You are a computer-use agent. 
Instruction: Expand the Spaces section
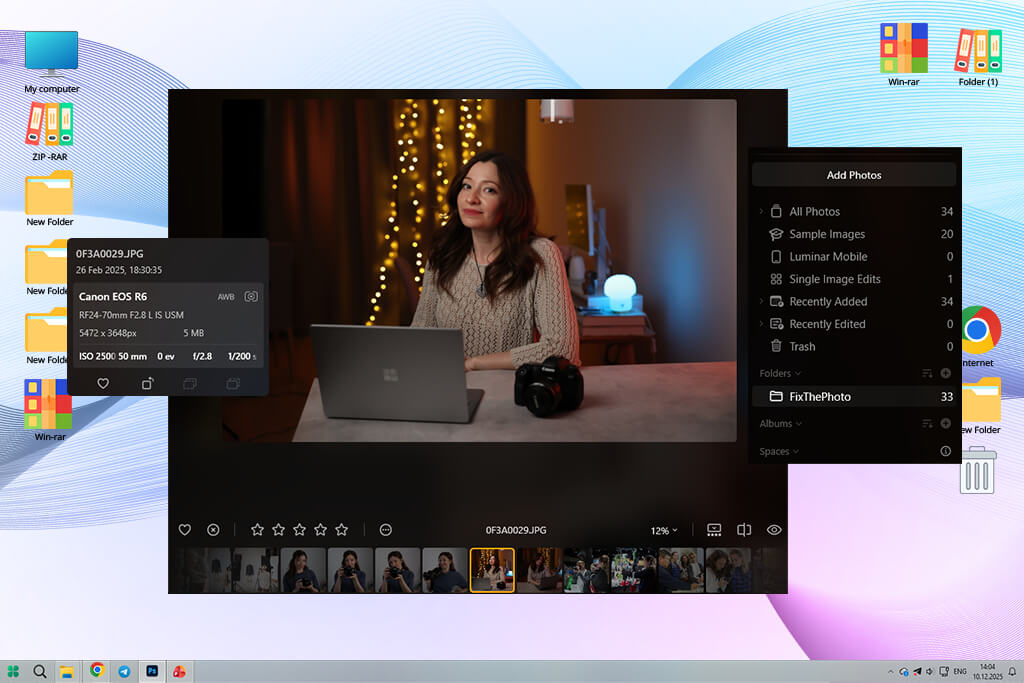tap(779, 451)
